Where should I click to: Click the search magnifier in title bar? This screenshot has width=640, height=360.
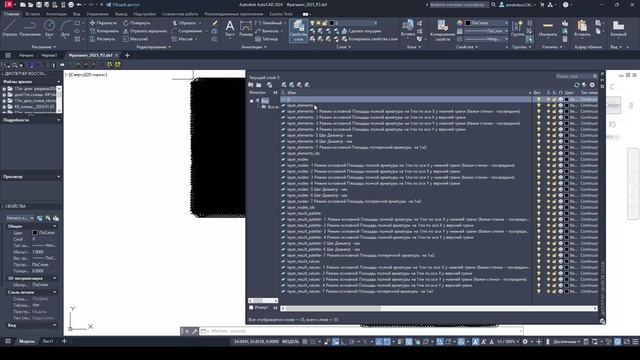click(x=493, y=4)
